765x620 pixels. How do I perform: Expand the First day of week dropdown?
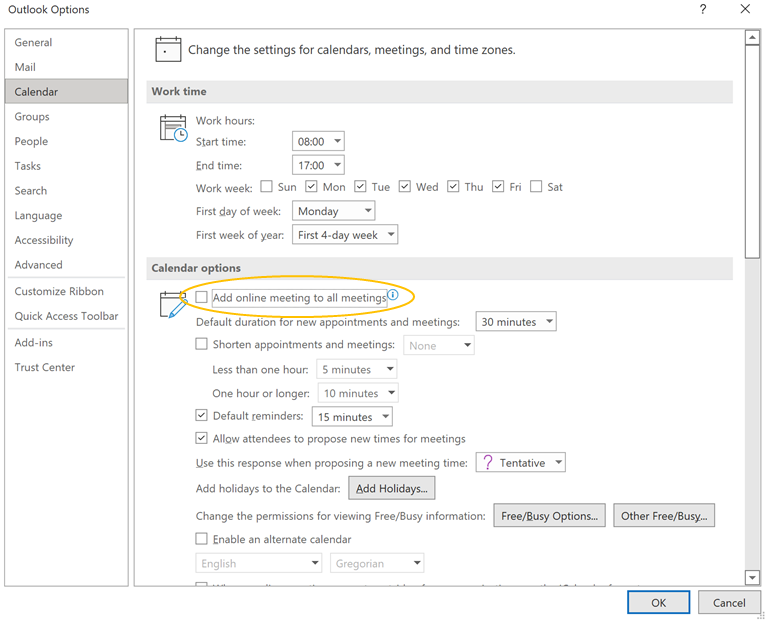[334, 211]
